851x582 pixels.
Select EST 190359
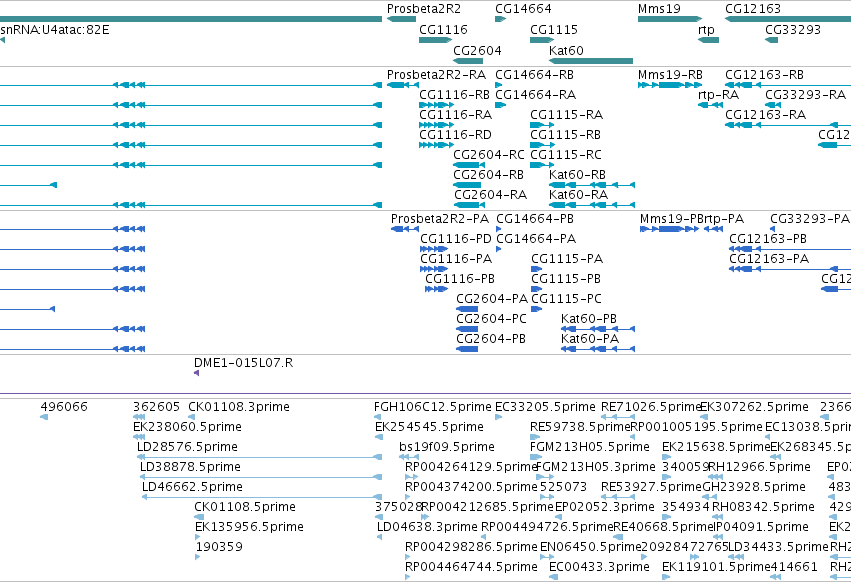coord(219,547)
